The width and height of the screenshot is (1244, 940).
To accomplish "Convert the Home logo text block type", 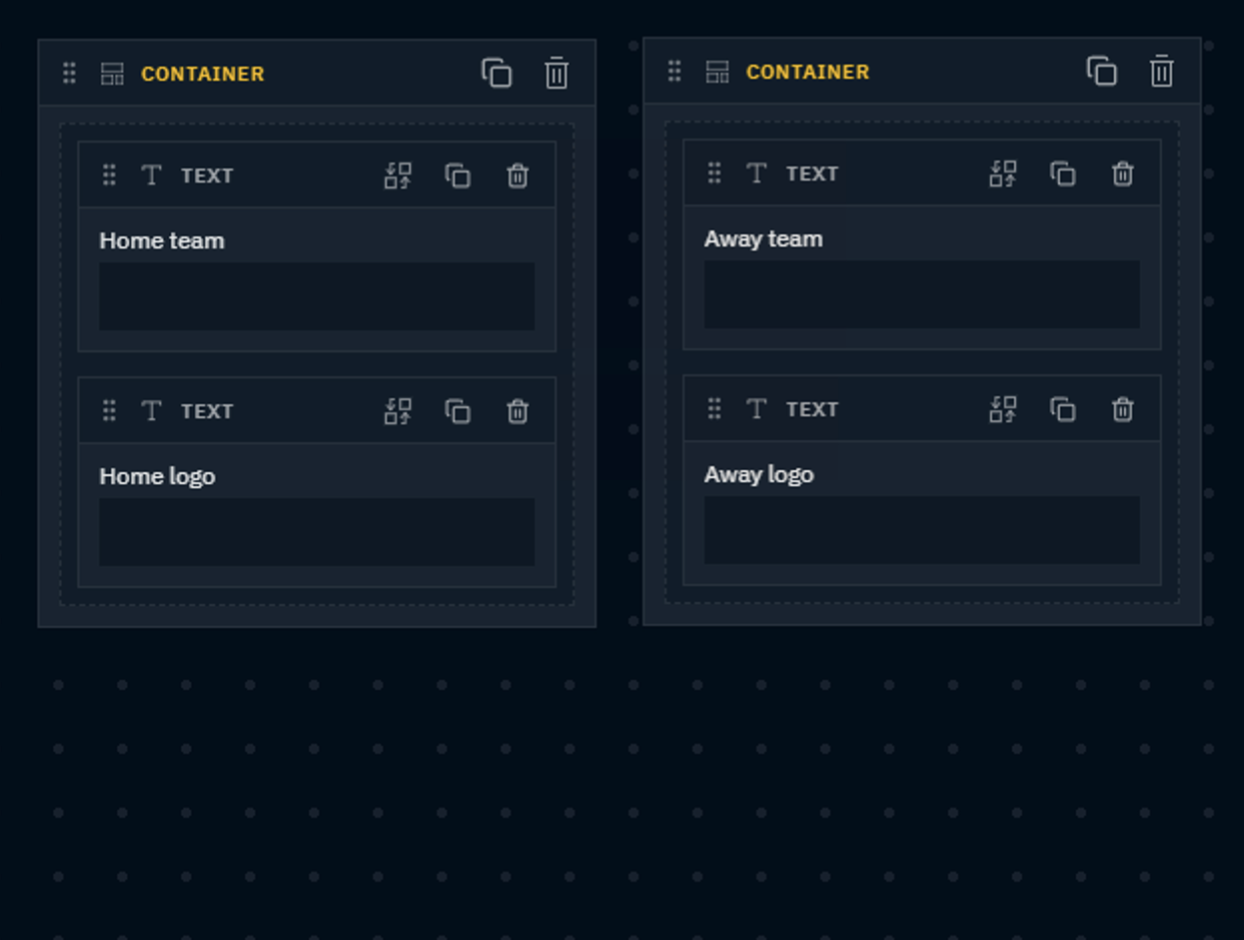I will coord(398,411).
